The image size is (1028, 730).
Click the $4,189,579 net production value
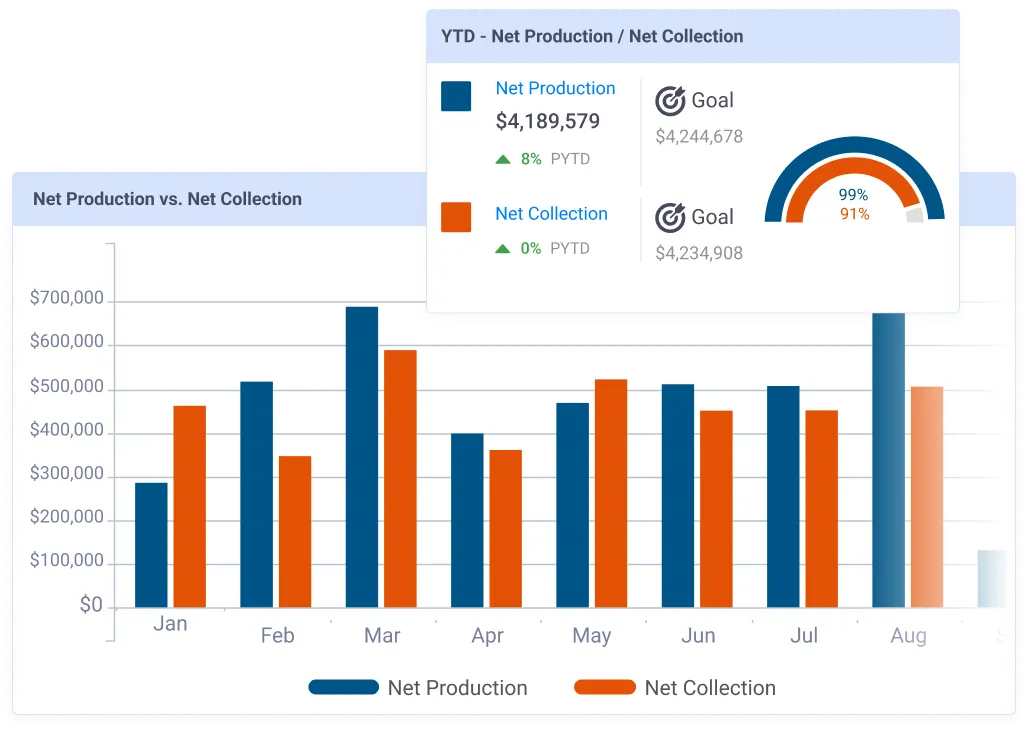[547, 121]
